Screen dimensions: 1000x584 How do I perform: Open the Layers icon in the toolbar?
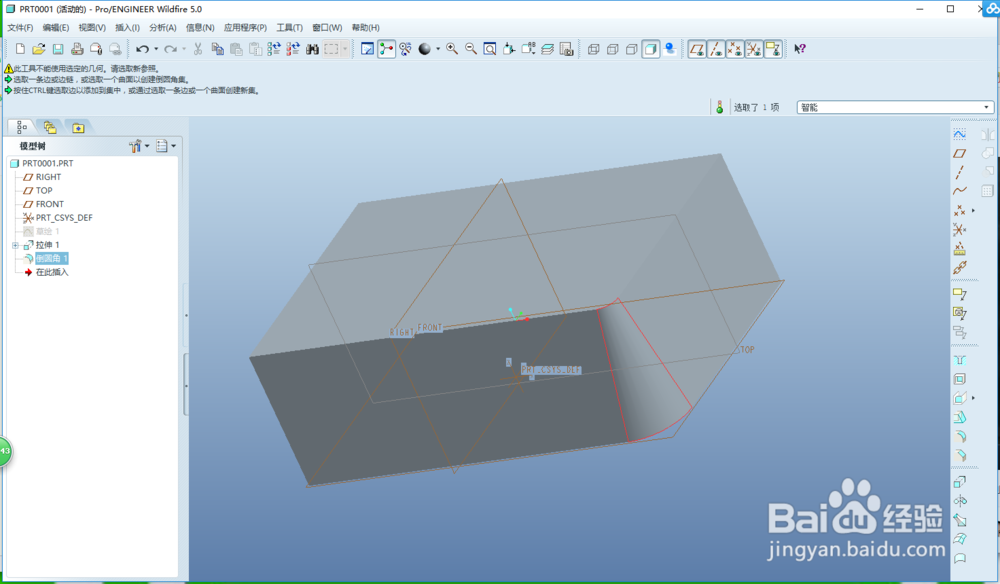547,49
